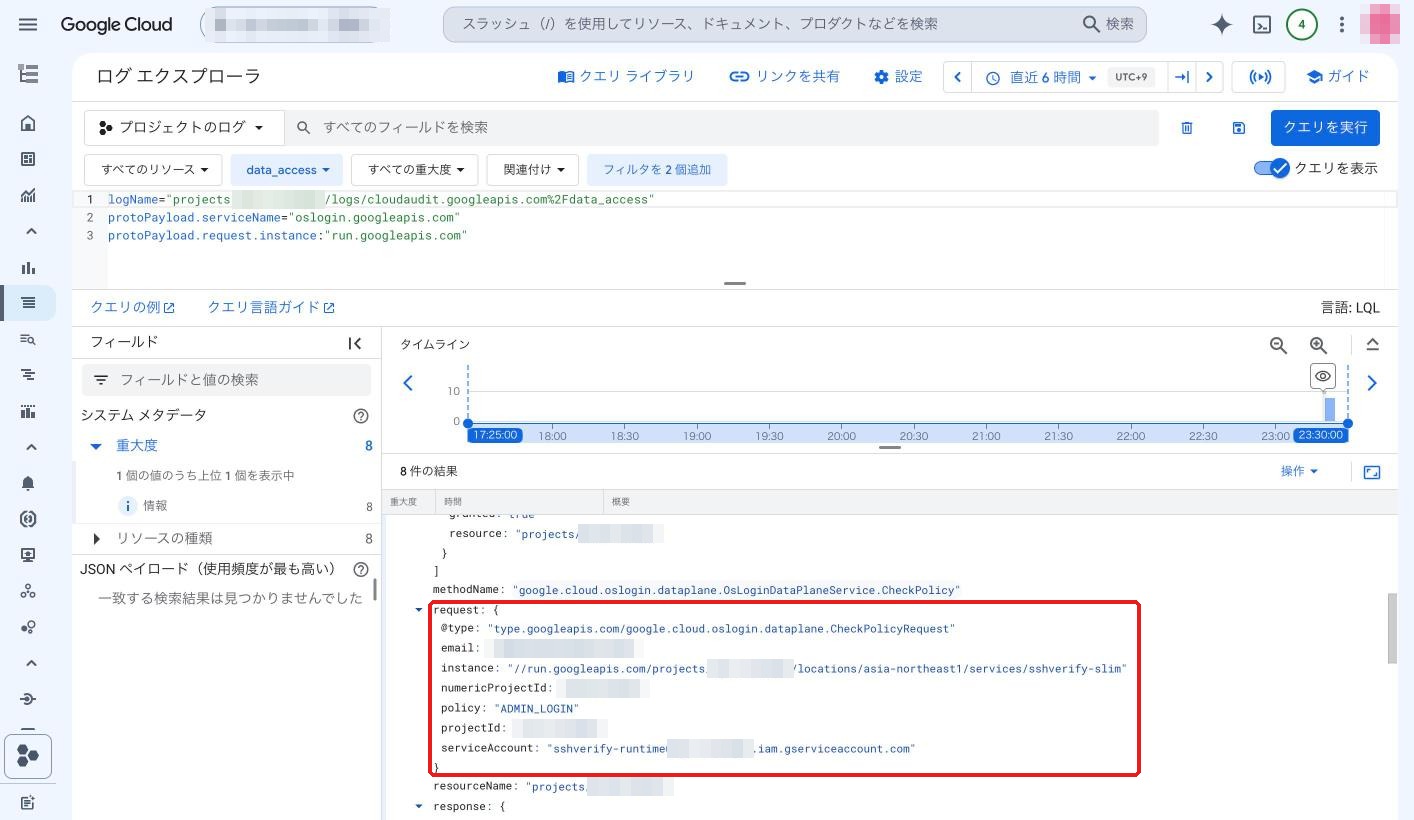The image size is (1414, 820).
Task: Save the current query with disk icon
Action: [x=1239, y=128]
